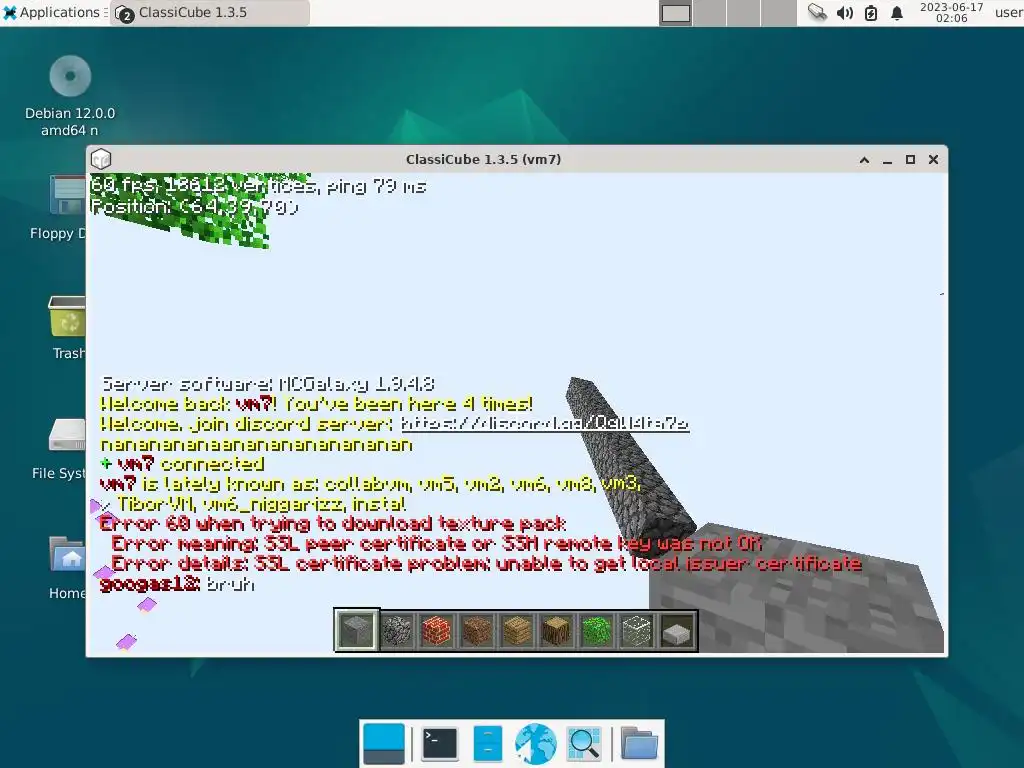Open the folder icon in the dock
Screen dimensions: 1024x768
(639, 743)
